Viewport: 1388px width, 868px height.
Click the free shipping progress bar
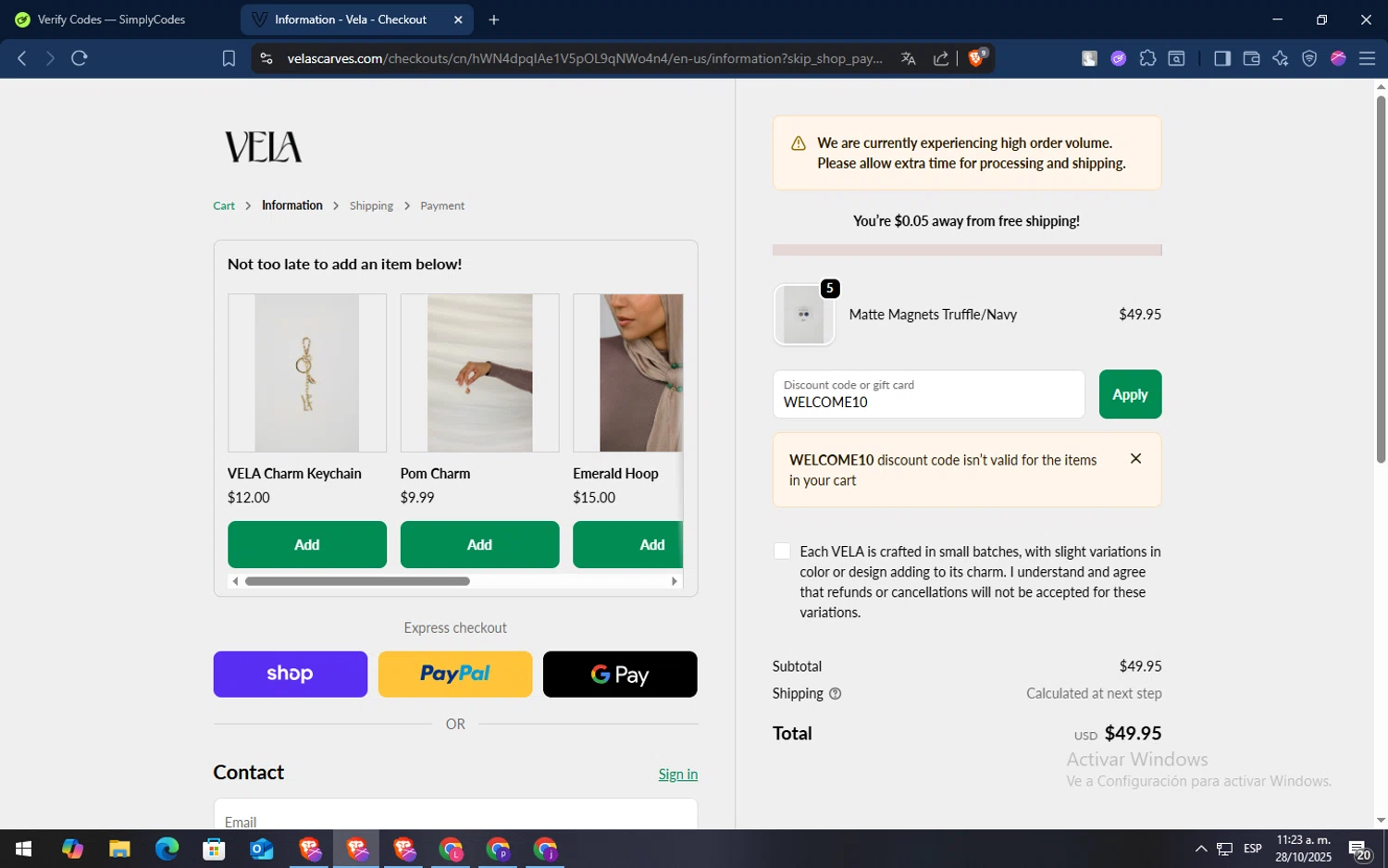[x=967, y=250]
